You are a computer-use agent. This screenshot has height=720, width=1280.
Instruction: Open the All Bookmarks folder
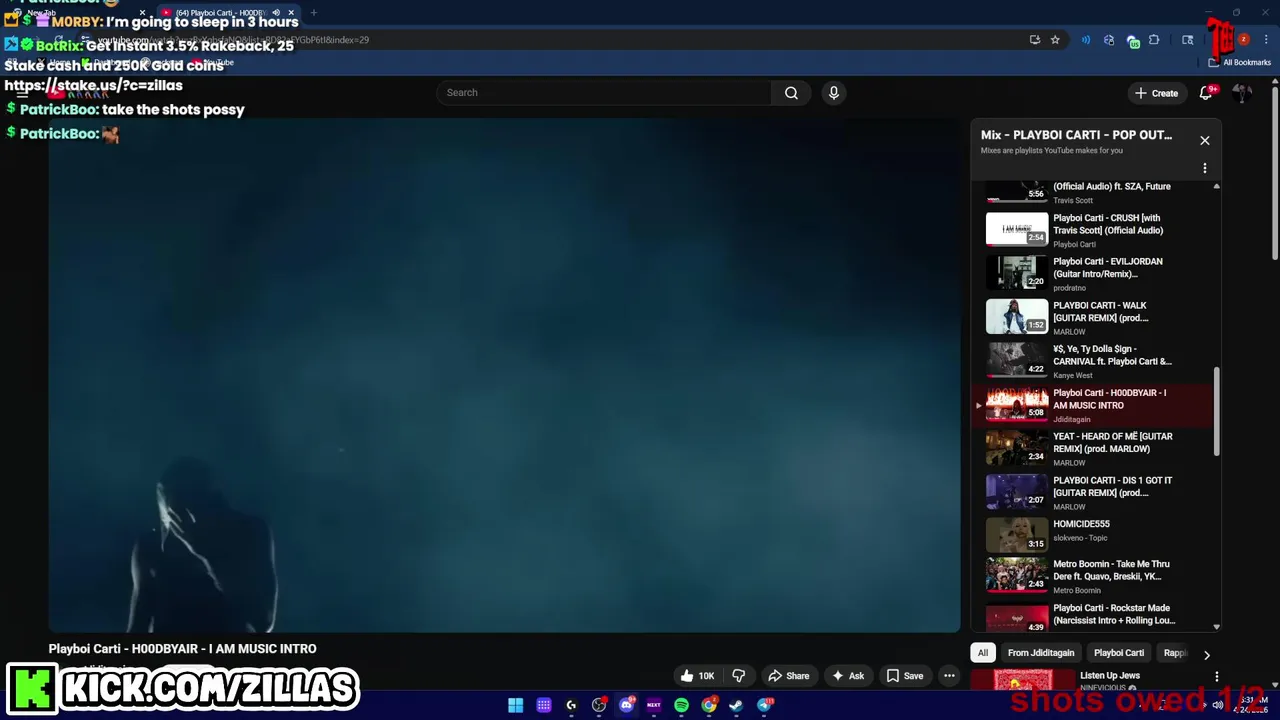click(1241, 62)
